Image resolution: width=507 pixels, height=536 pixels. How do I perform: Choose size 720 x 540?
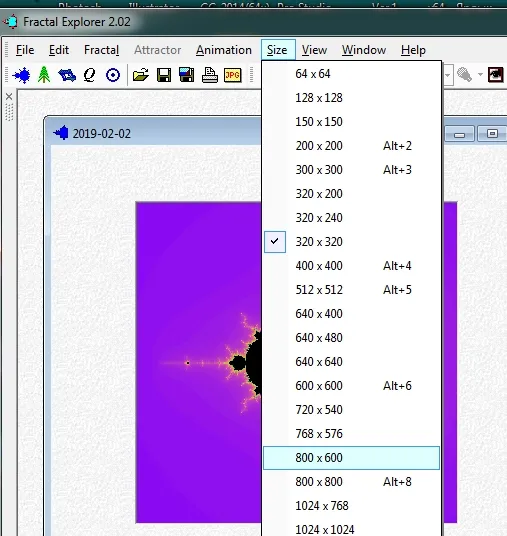coord(351,410)
